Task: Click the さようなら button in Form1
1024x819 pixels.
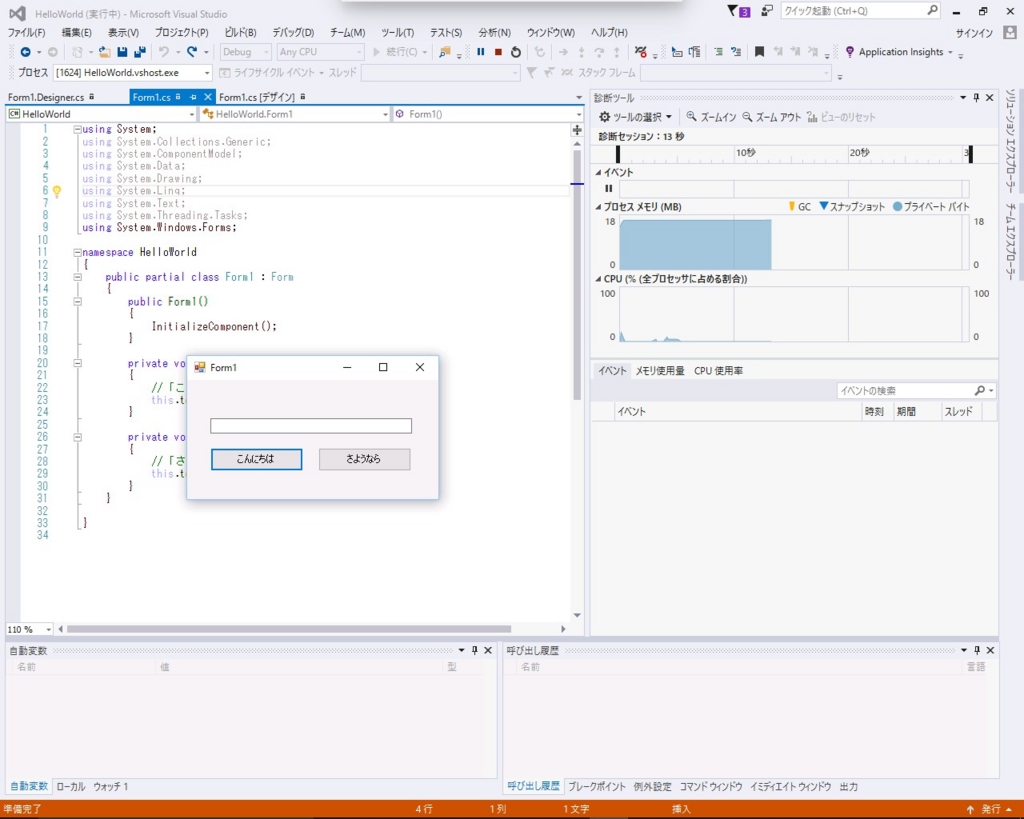Action: tap(364, 459)
